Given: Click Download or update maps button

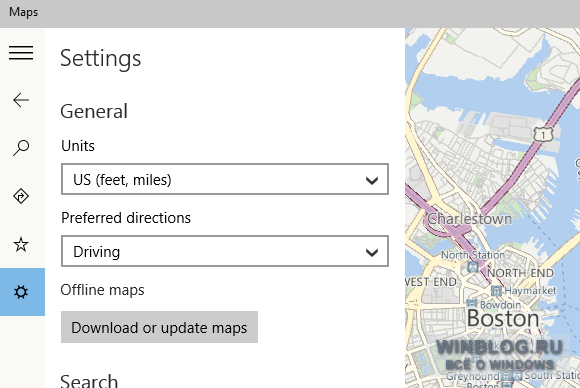Looking at the screenshot, I should tap(159, 327).
